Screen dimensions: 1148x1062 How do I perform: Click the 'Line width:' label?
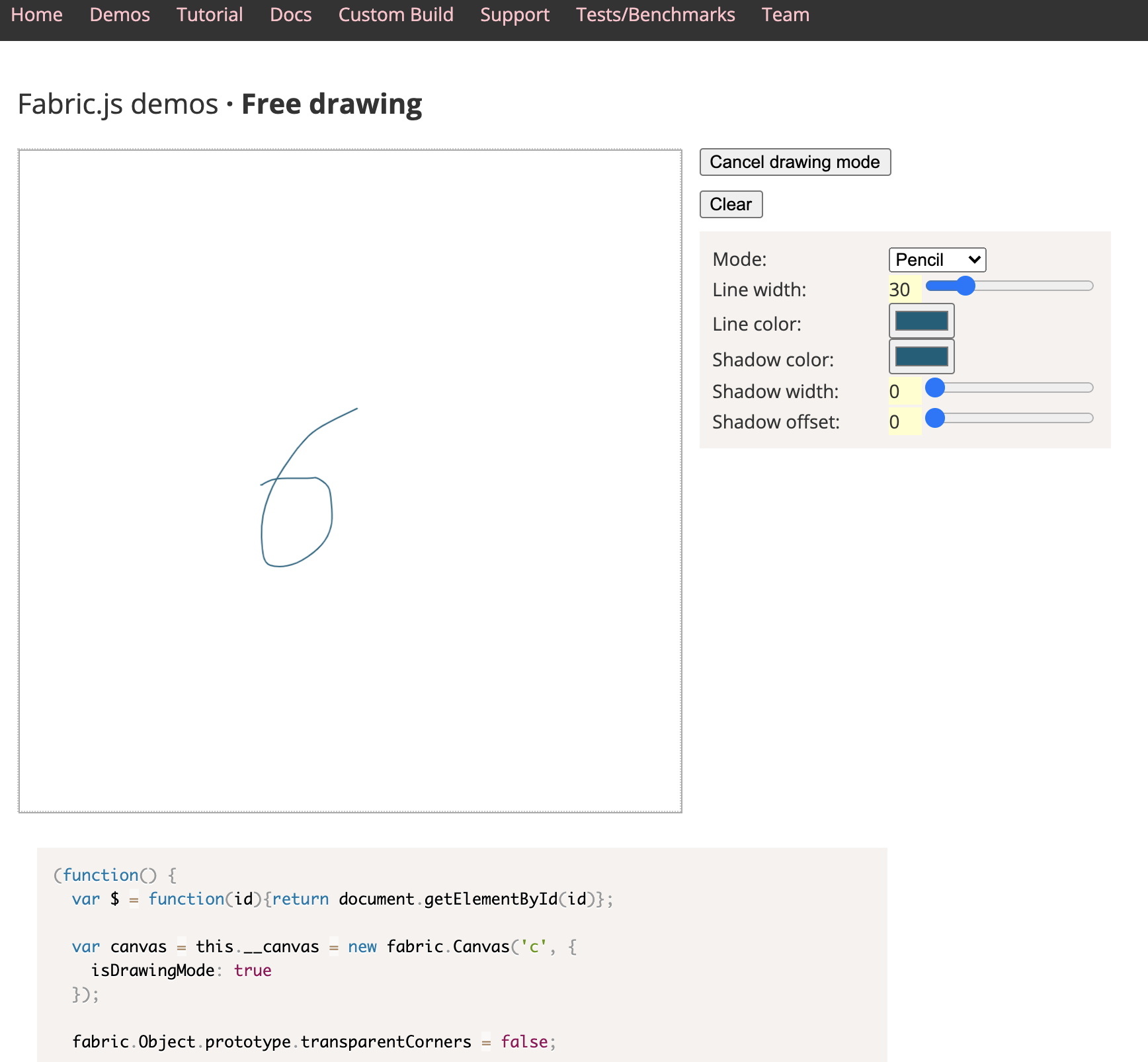(759, 290)
